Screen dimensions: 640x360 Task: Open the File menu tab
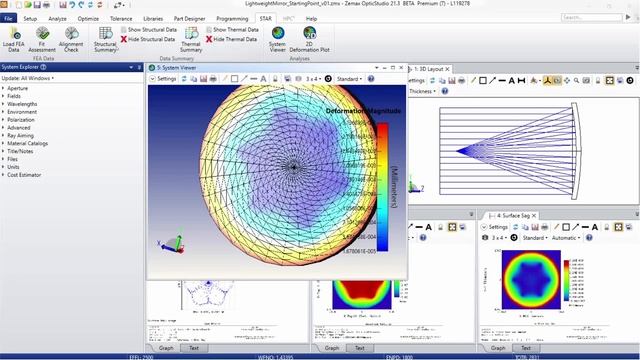[x=8, y=18]
